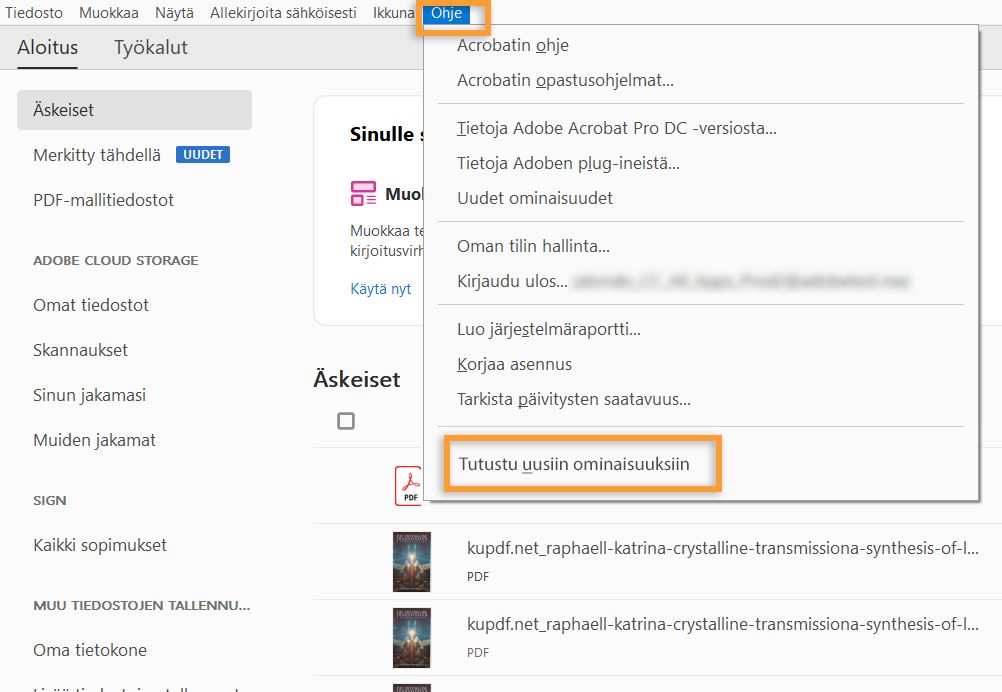Open the first kupdf.net file thumbnail
The height and width of the screenshot is (692, 1002).
pyautogui.click(x=412, y=561)
